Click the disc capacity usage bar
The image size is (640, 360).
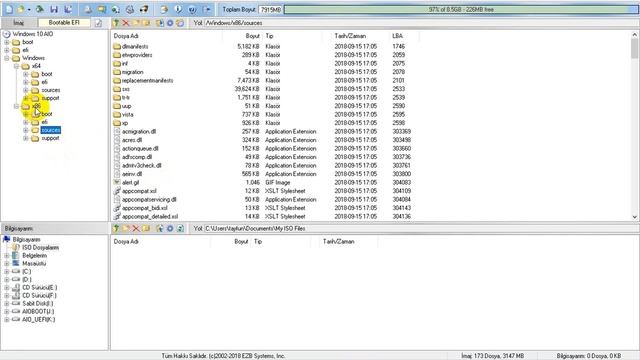(461, 9)
